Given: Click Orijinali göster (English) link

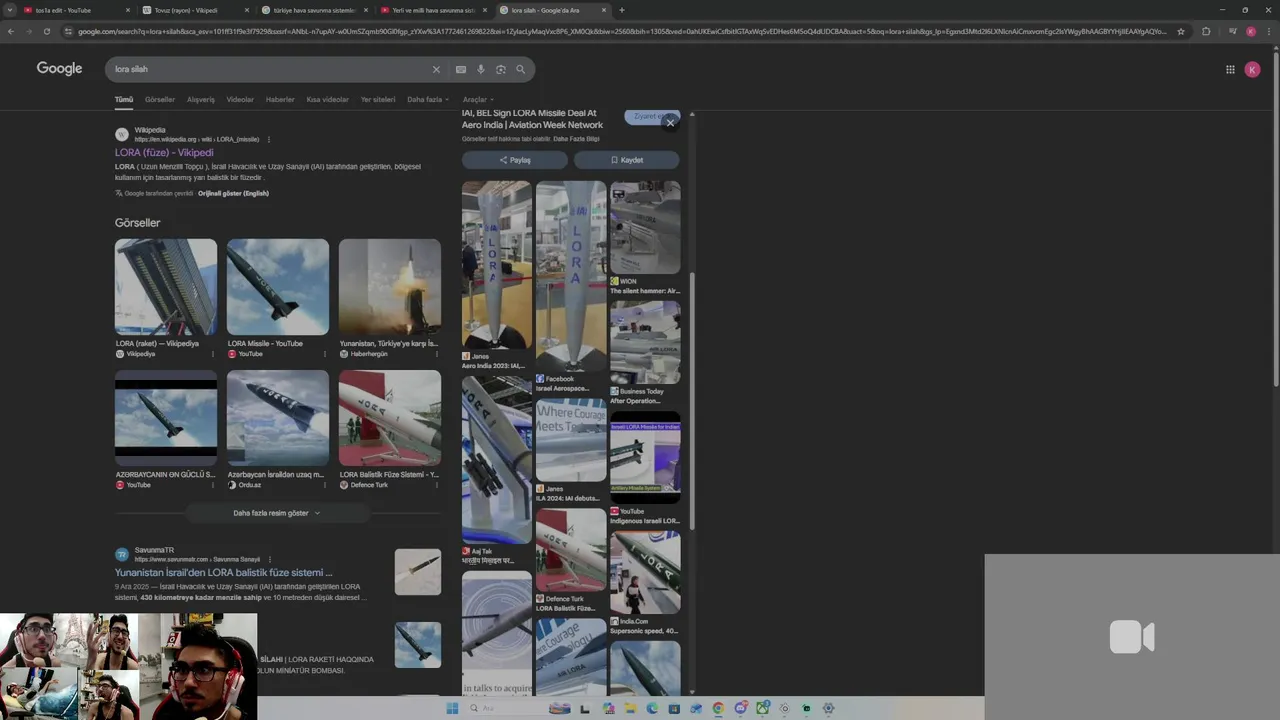Looking at the screenshot, I should coord(233,193).
